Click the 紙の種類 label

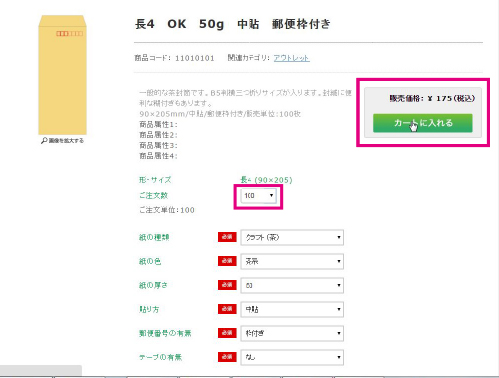[x=154, y=237]
